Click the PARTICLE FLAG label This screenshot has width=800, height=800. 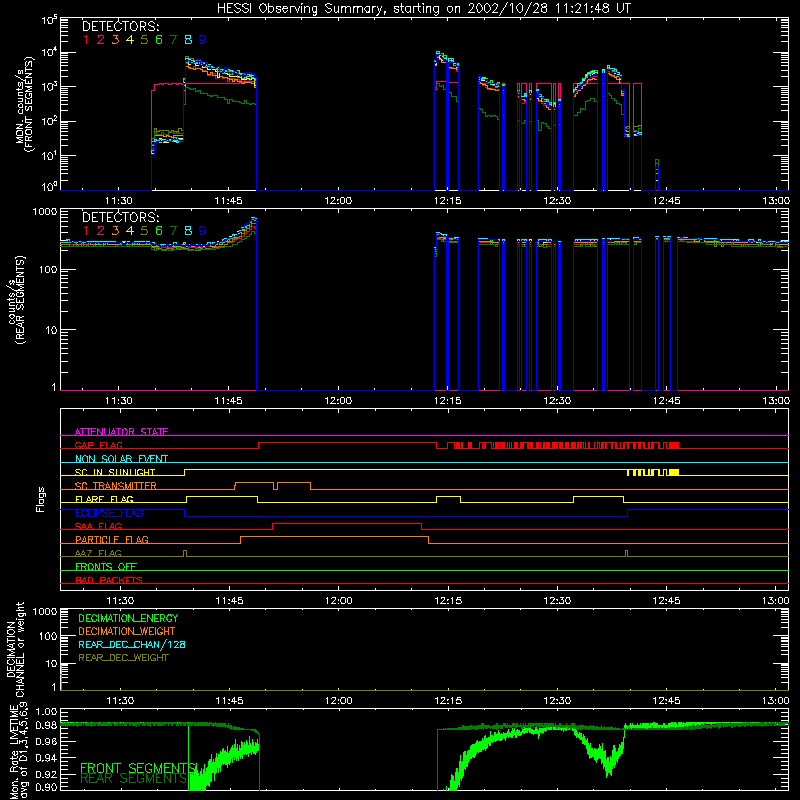coord(112,539)
